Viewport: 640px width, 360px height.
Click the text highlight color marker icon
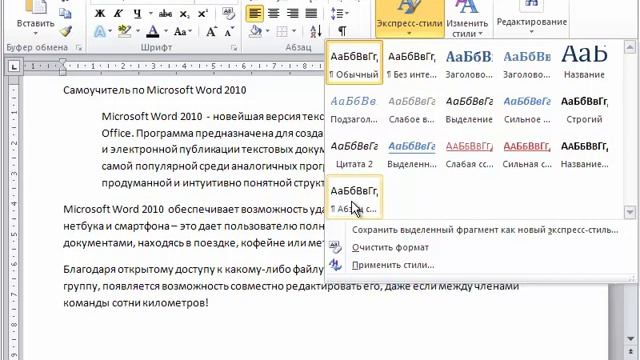click(124, 31)
